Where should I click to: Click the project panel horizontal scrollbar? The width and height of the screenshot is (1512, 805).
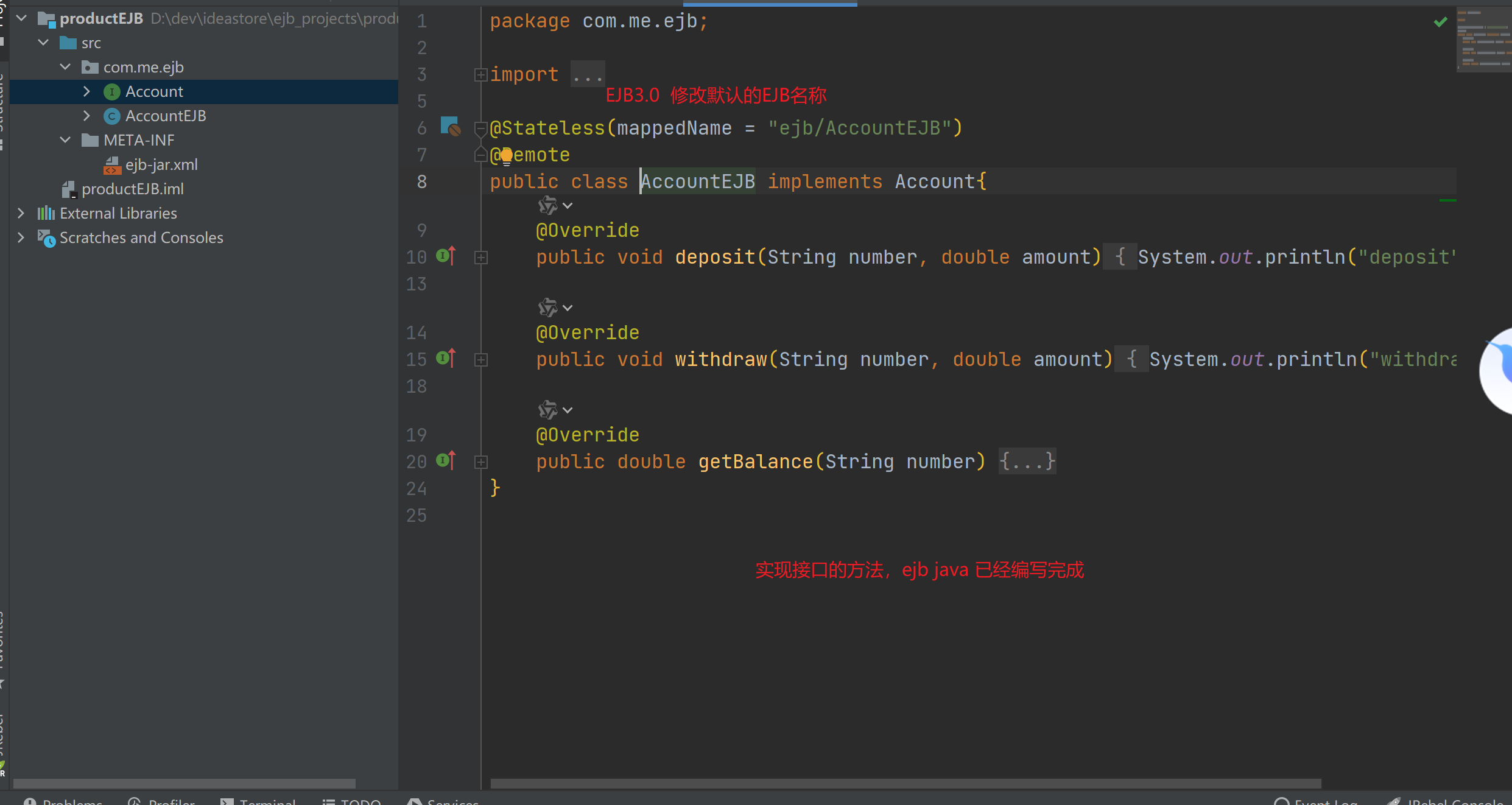point(185,784)
